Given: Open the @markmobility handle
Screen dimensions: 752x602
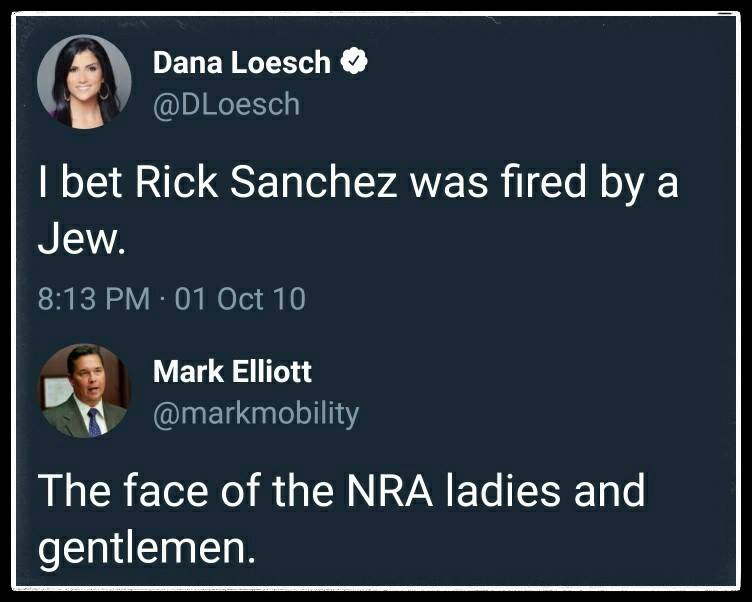Looking at the screenshot, I should 255,413.
